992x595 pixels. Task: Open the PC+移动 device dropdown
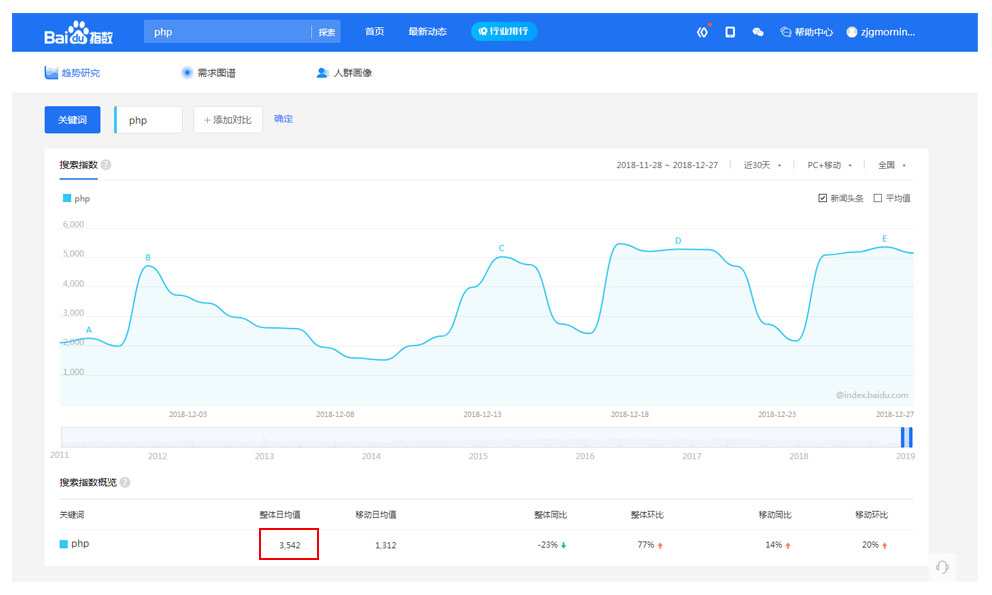click(829, 165)
